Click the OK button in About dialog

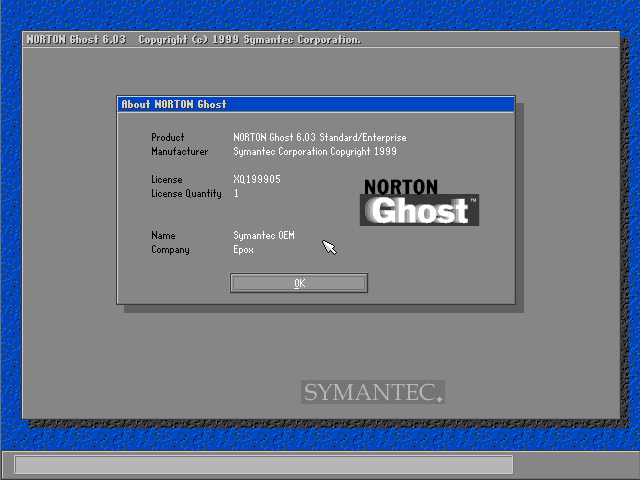pyautogui.click(x=299, y=283)
